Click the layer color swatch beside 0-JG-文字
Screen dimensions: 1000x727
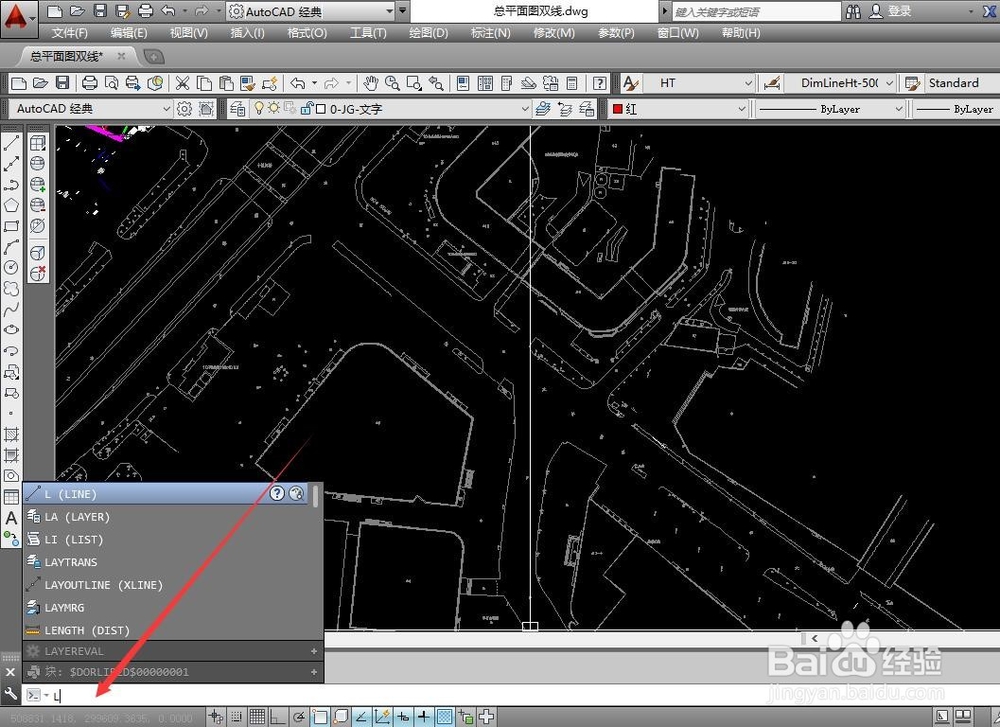pyautogui.click(x=321, y=109)
